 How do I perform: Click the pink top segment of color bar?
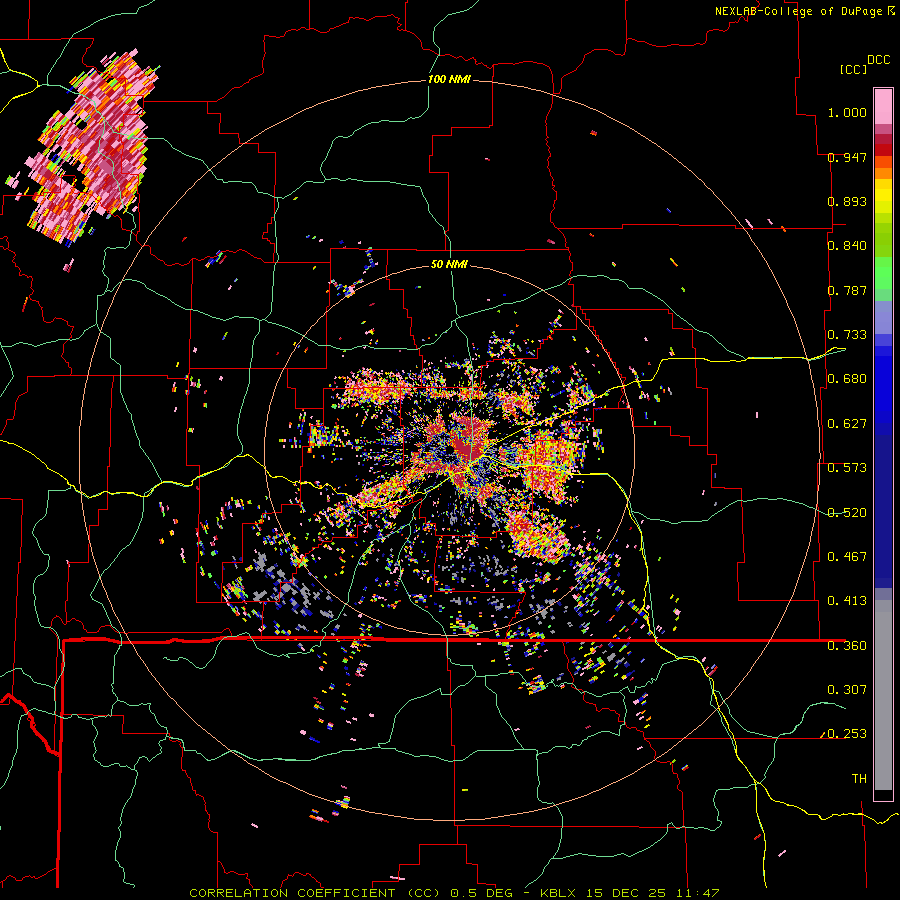pyautogui.click(x=883, y=106)
